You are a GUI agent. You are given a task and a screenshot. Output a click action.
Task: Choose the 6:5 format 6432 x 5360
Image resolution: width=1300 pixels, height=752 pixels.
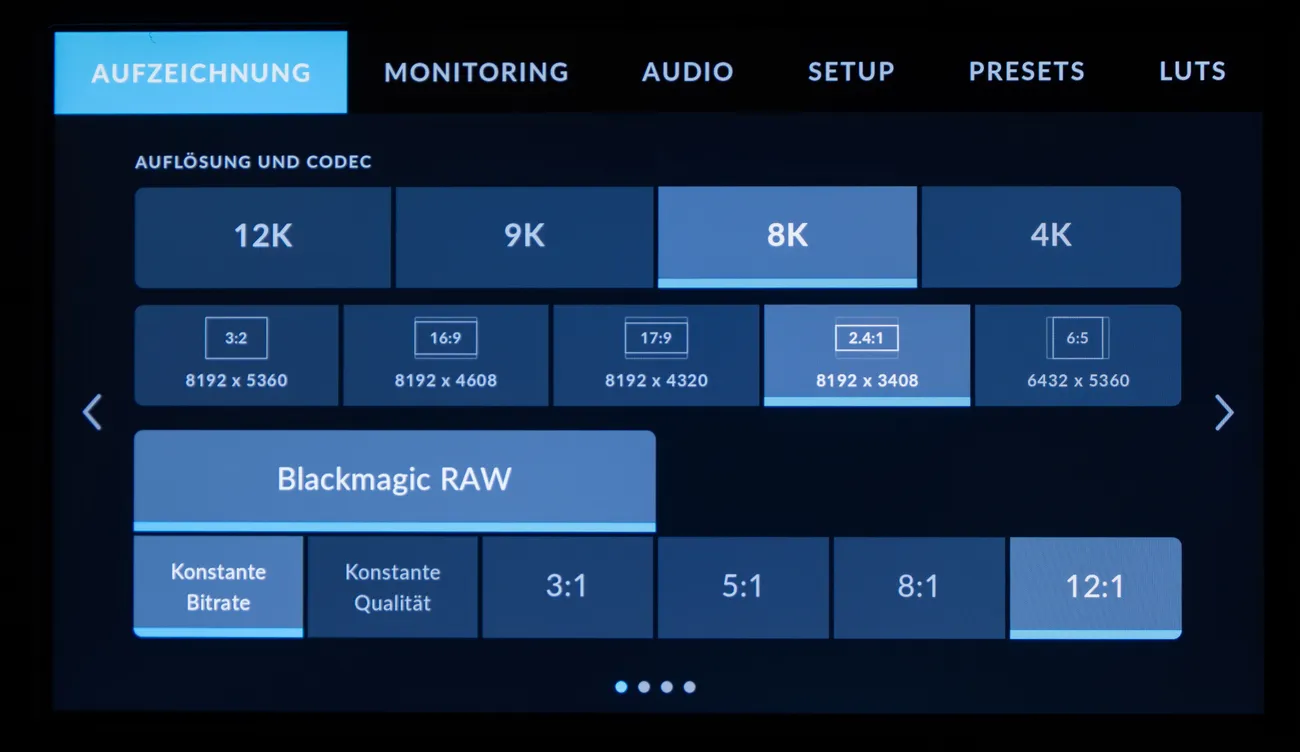1077,356
